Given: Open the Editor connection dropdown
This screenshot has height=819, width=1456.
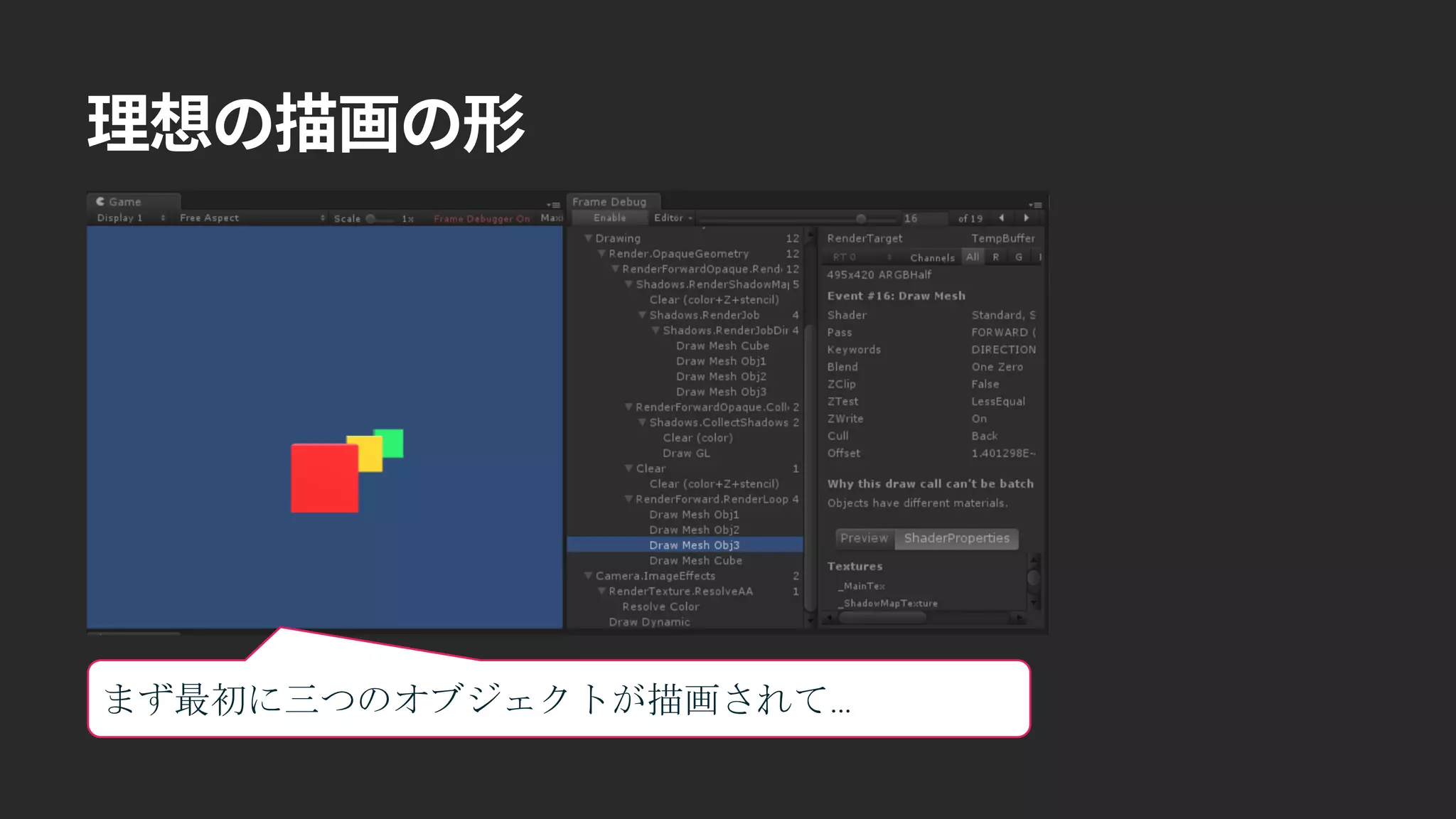Looking at the screenshot, I should click(673, 218).
